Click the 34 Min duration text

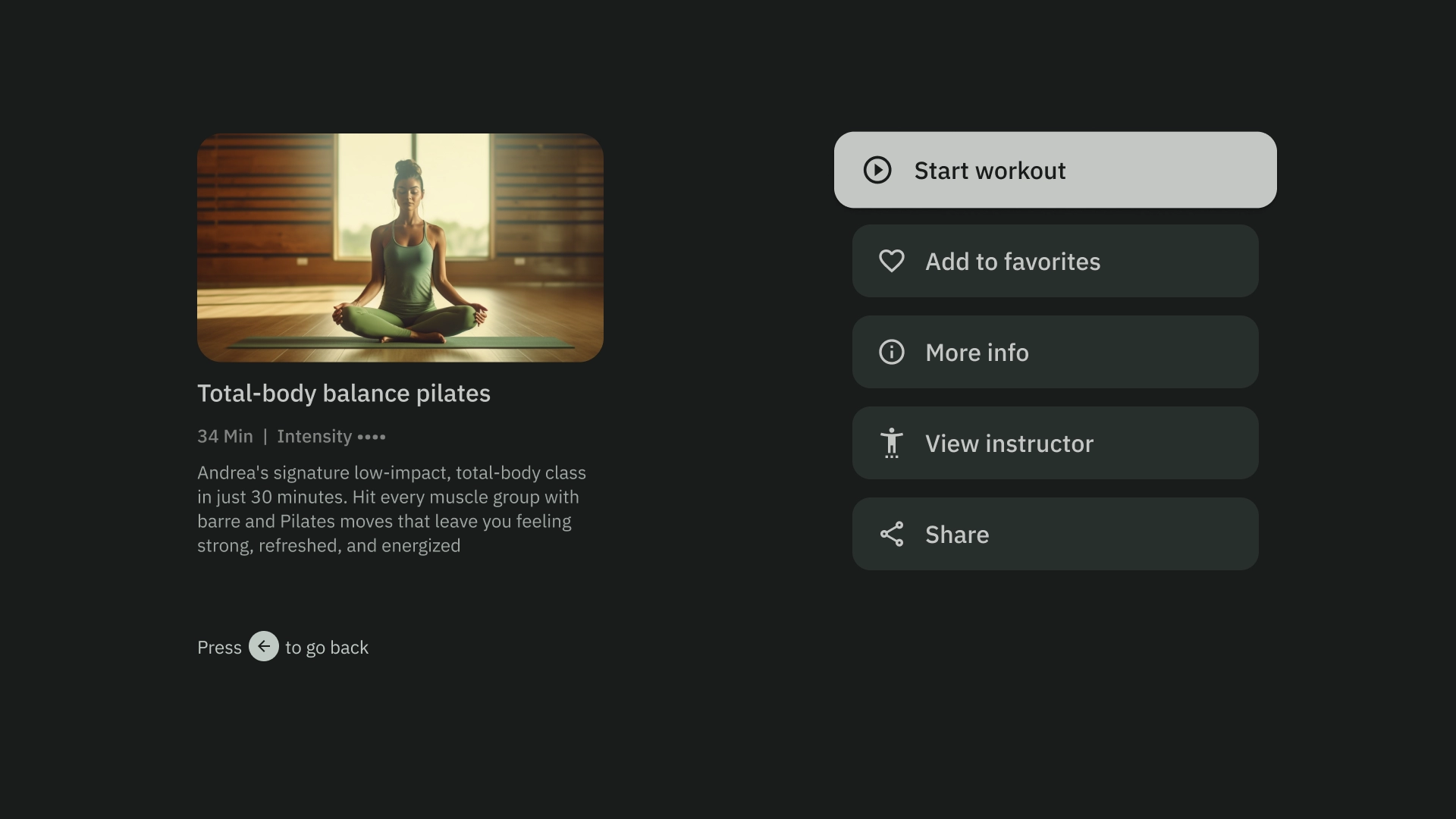(x=225, y=437)
